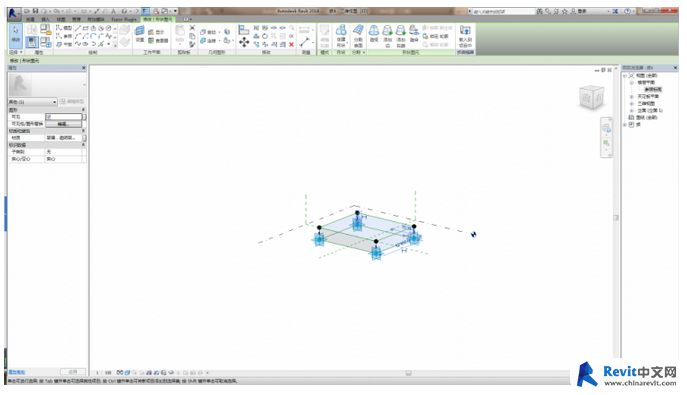Select the Rectangle draw tool

click(x=86, y=28)
